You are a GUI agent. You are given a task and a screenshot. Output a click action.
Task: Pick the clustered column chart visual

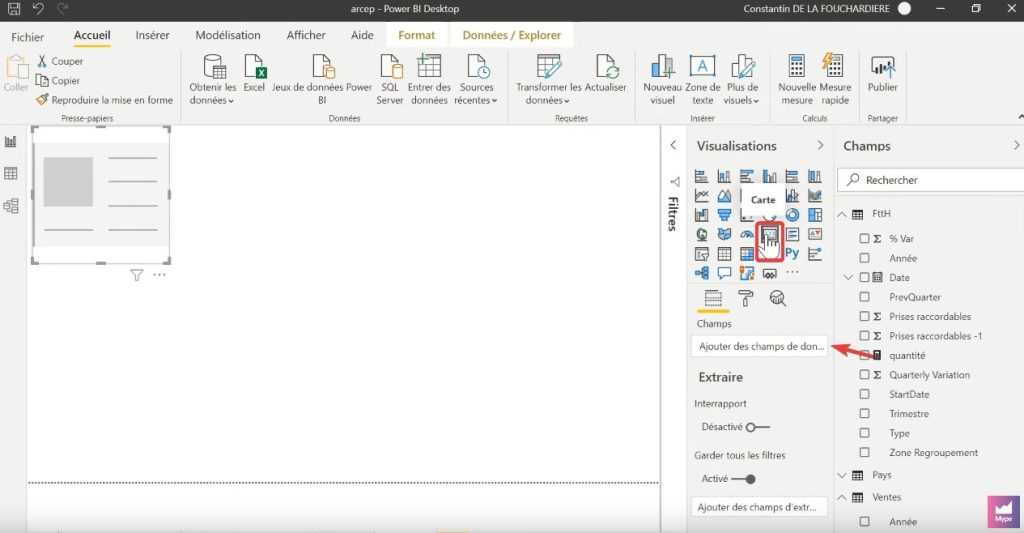pos(770,176)
